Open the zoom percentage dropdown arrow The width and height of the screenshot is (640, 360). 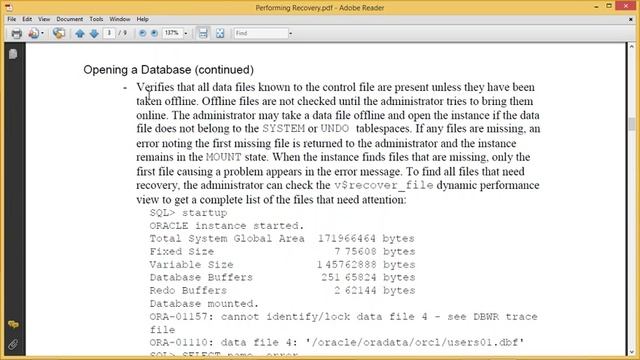(186, 33)
